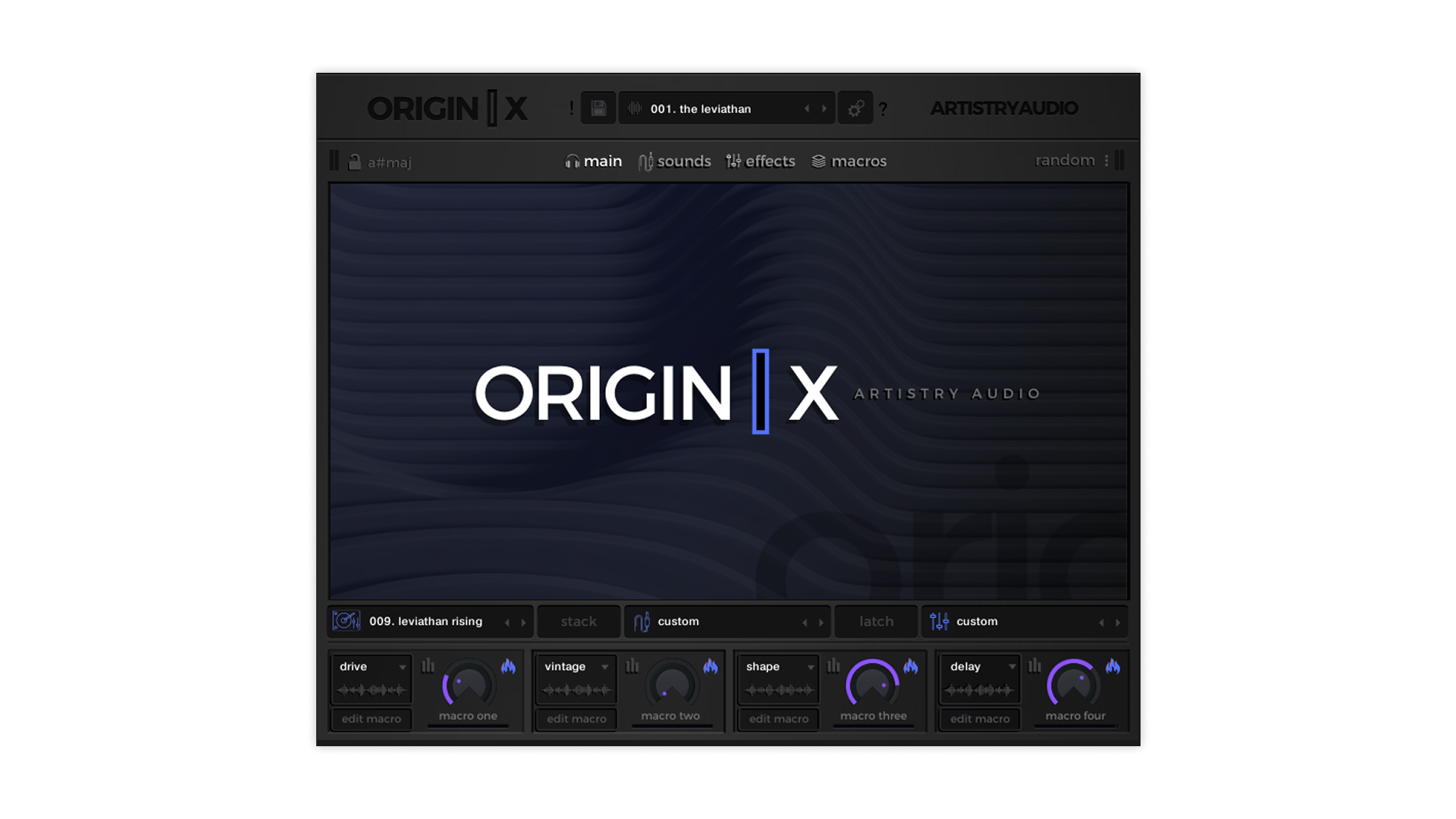Image resolution: width=1456 pixels, height=819 pixels.
Task: Click the bars icon beside vintage dropdown
Action: (632, 666)
